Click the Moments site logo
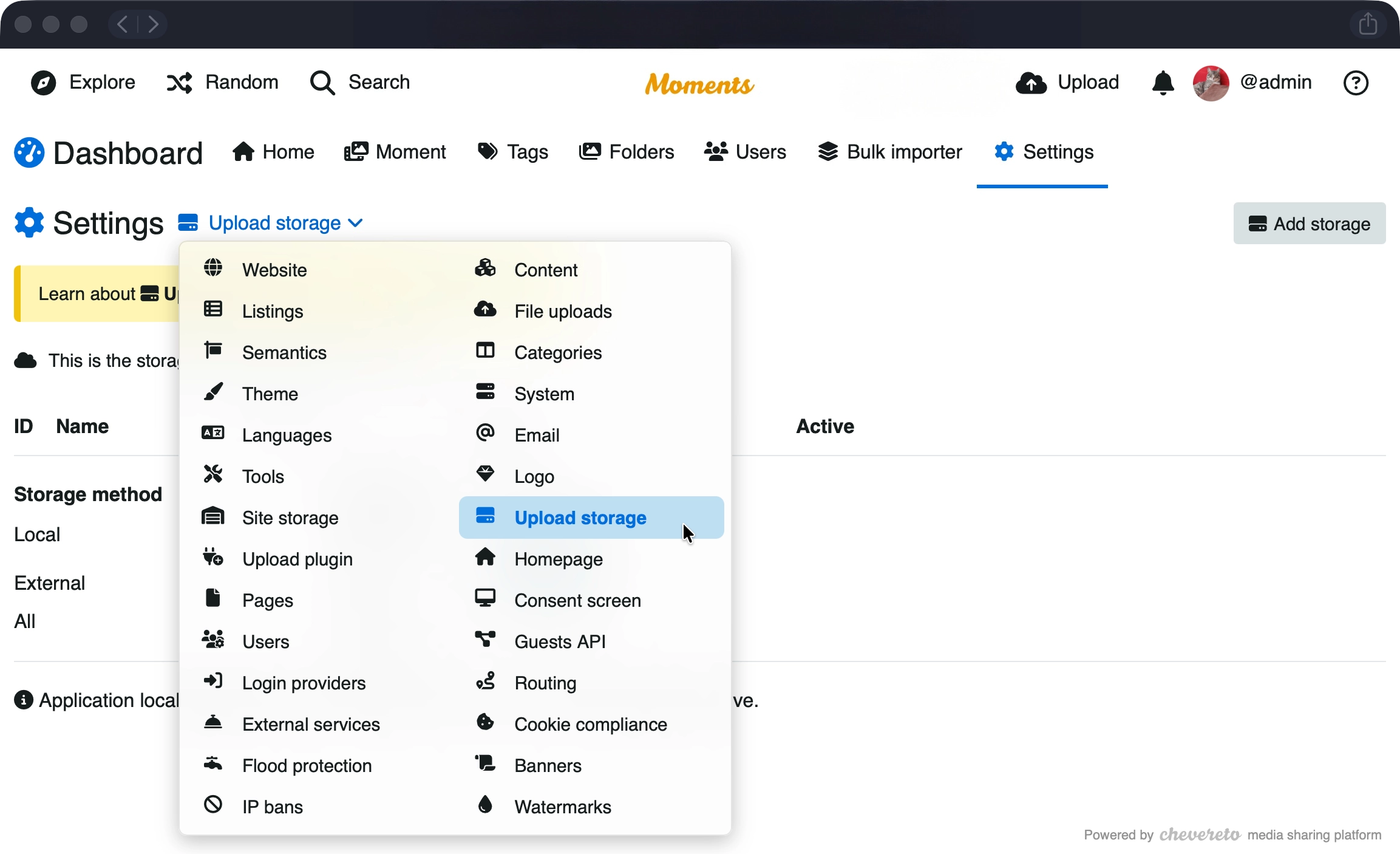The width and height of the screenshot is (1400, 854). point(699,84)
